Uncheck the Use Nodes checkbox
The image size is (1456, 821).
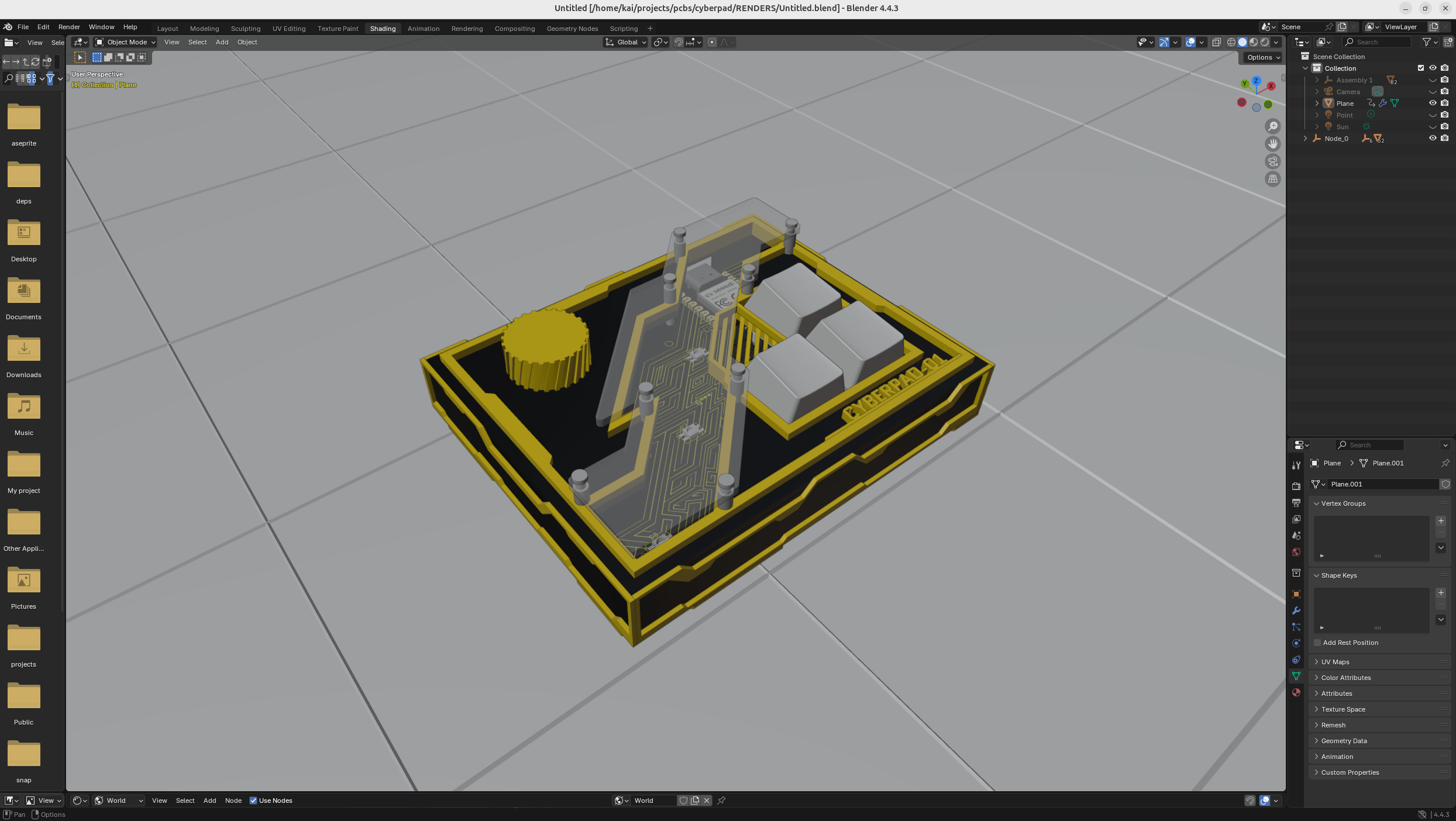[x=253, y=801]
